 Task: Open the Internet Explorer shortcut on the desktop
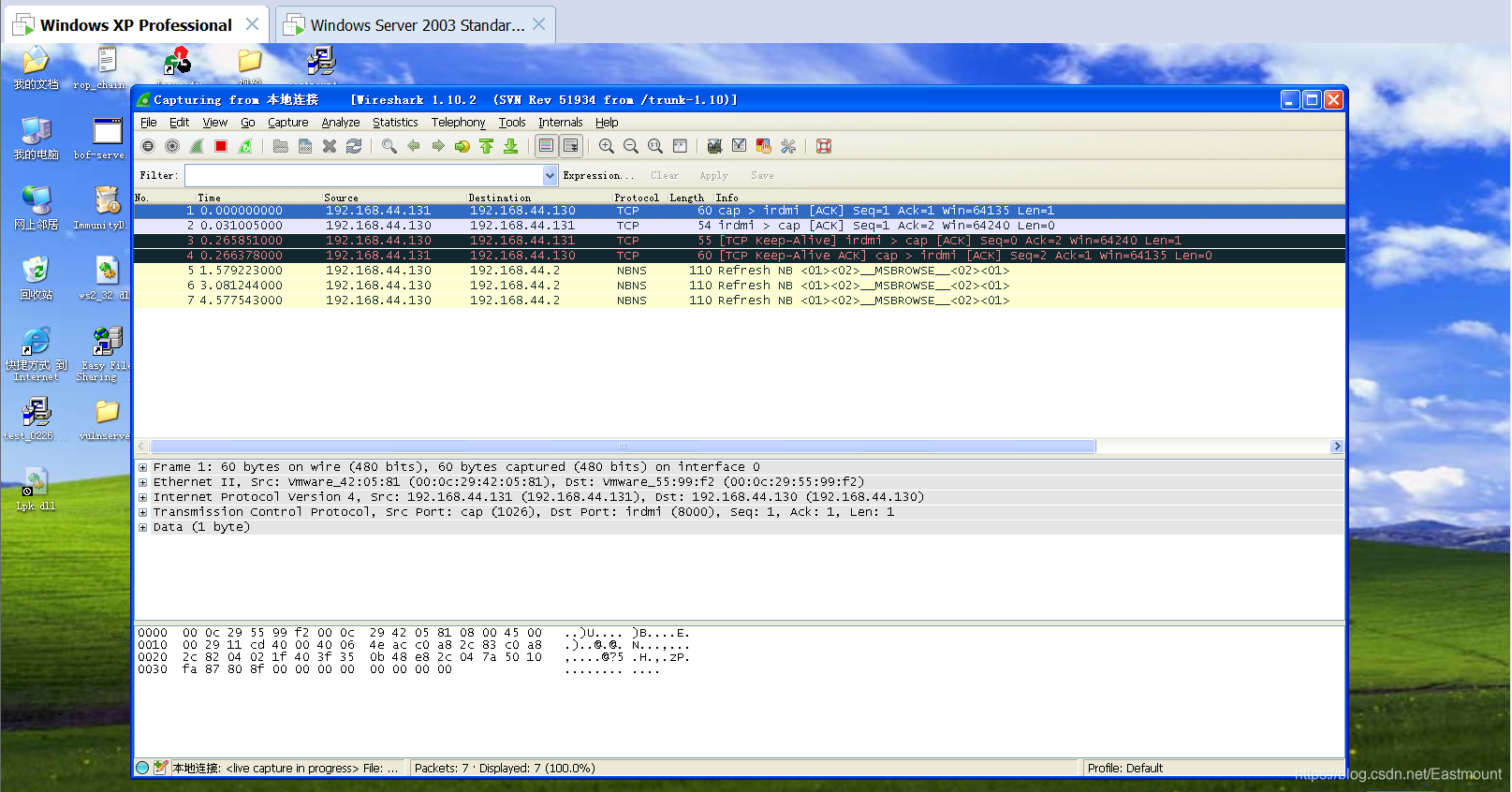pos(36,354)
